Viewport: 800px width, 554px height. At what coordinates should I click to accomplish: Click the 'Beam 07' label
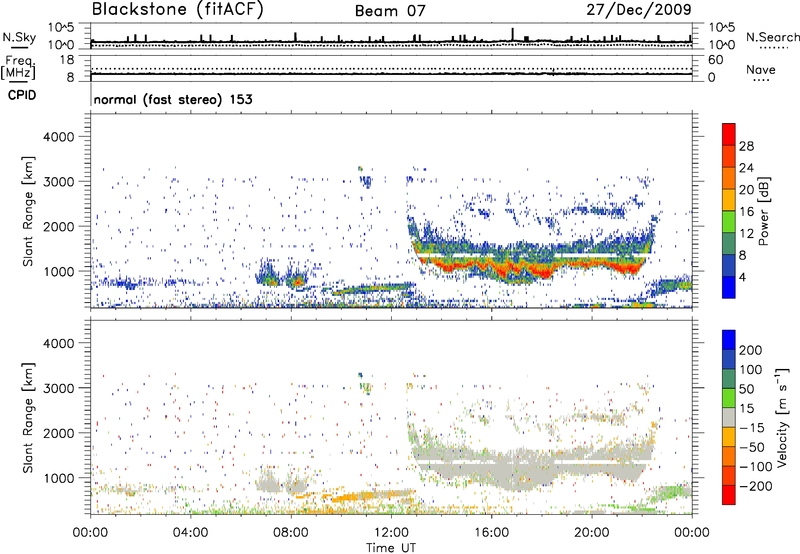(x=390, y=11)
